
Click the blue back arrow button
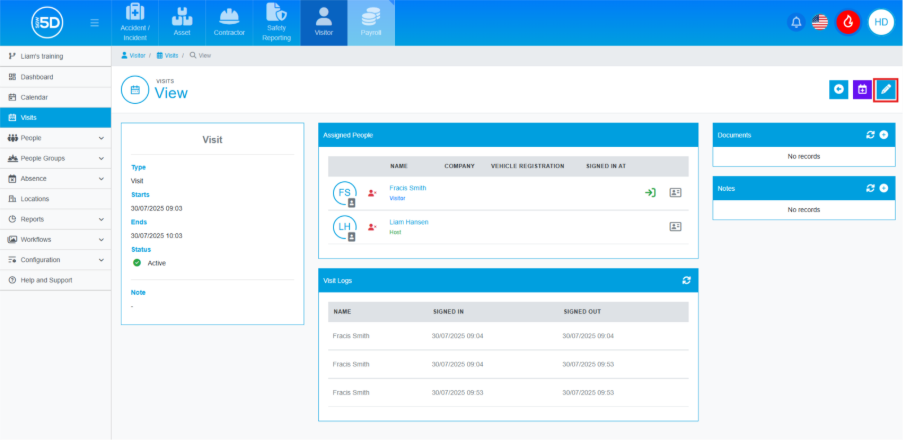tap(838, 89)
